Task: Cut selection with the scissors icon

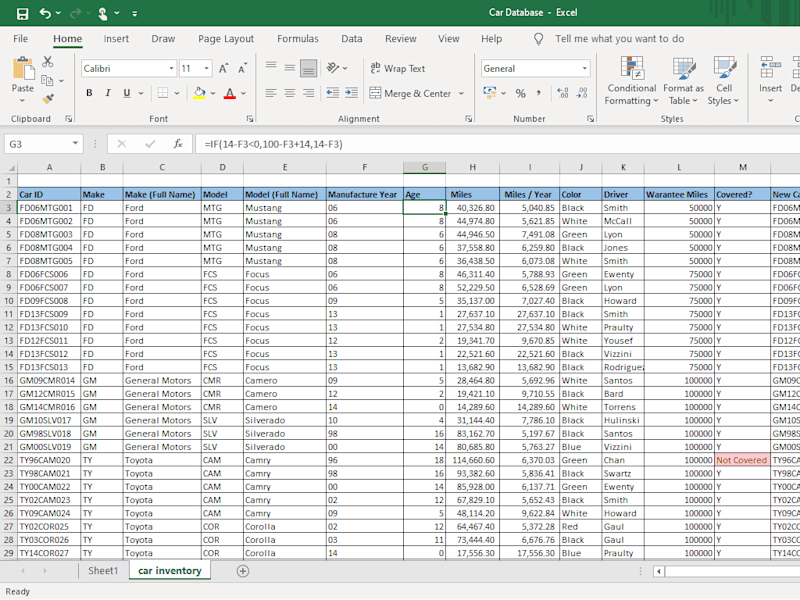Action: (x=47, y=62)
